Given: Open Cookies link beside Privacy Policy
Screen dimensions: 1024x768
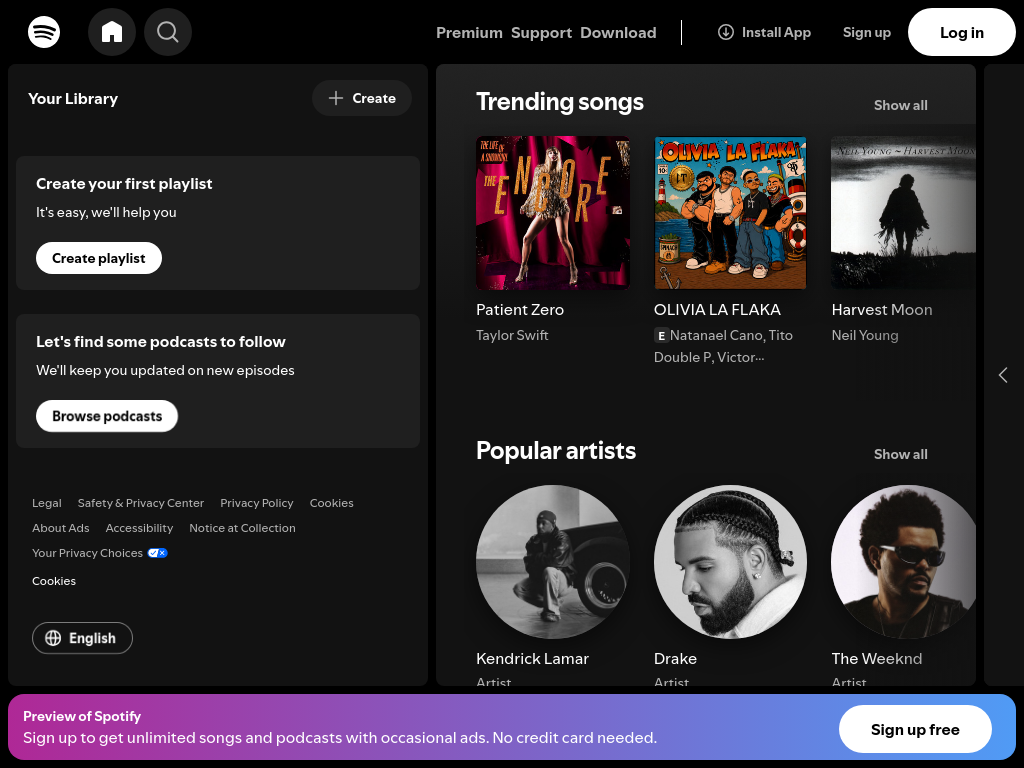Looking at the screenshot, I should 331,503.
